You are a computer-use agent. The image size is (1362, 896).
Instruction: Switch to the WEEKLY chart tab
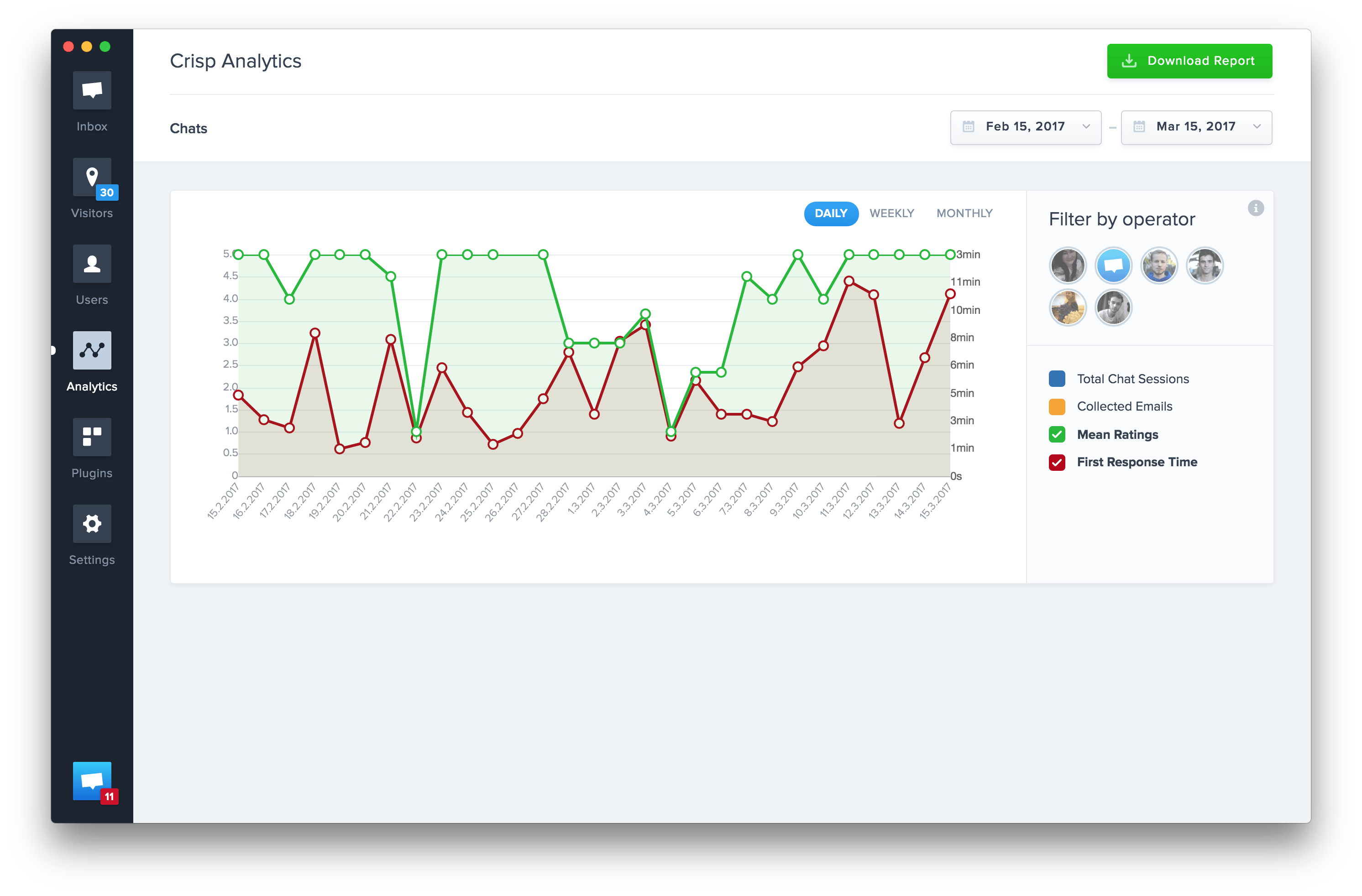click(891, 214)
